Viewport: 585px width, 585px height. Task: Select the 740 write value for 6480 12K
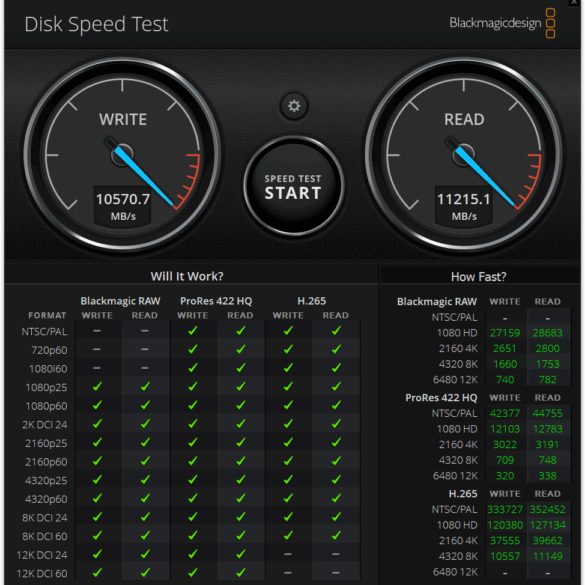pyautogui.click(x=505, y=380)
